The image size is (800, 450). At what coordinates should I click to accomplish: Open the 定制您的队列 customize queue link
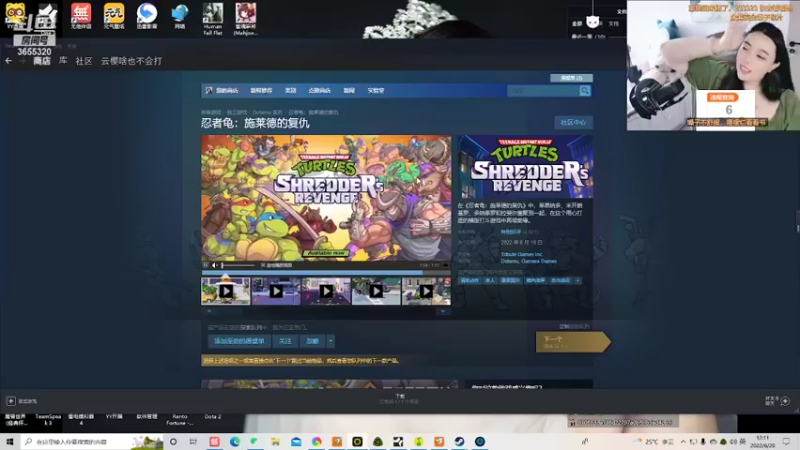tap(574, 326)
